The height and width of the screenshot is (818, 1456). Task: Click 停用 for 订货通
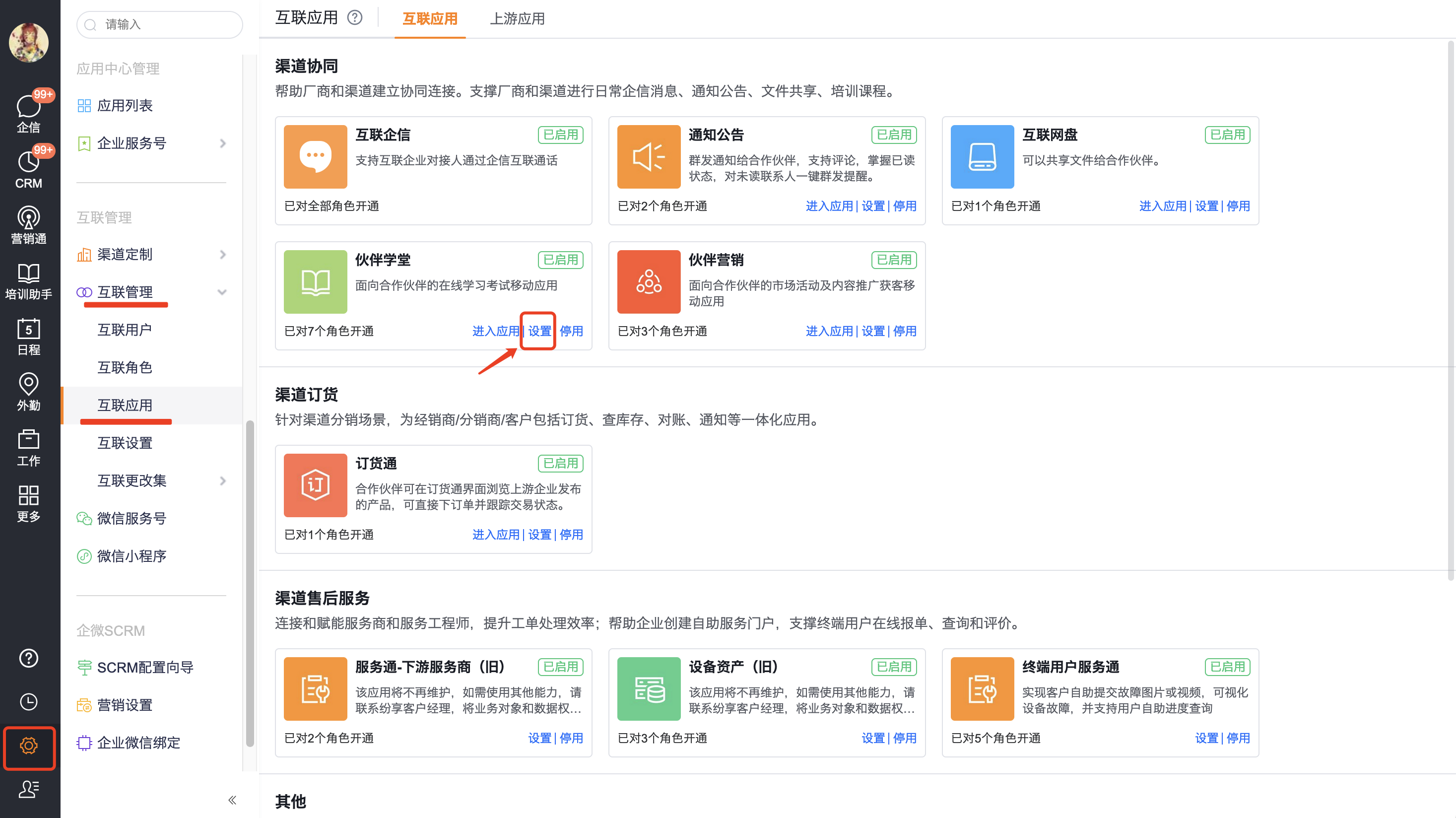coord(572,534)
